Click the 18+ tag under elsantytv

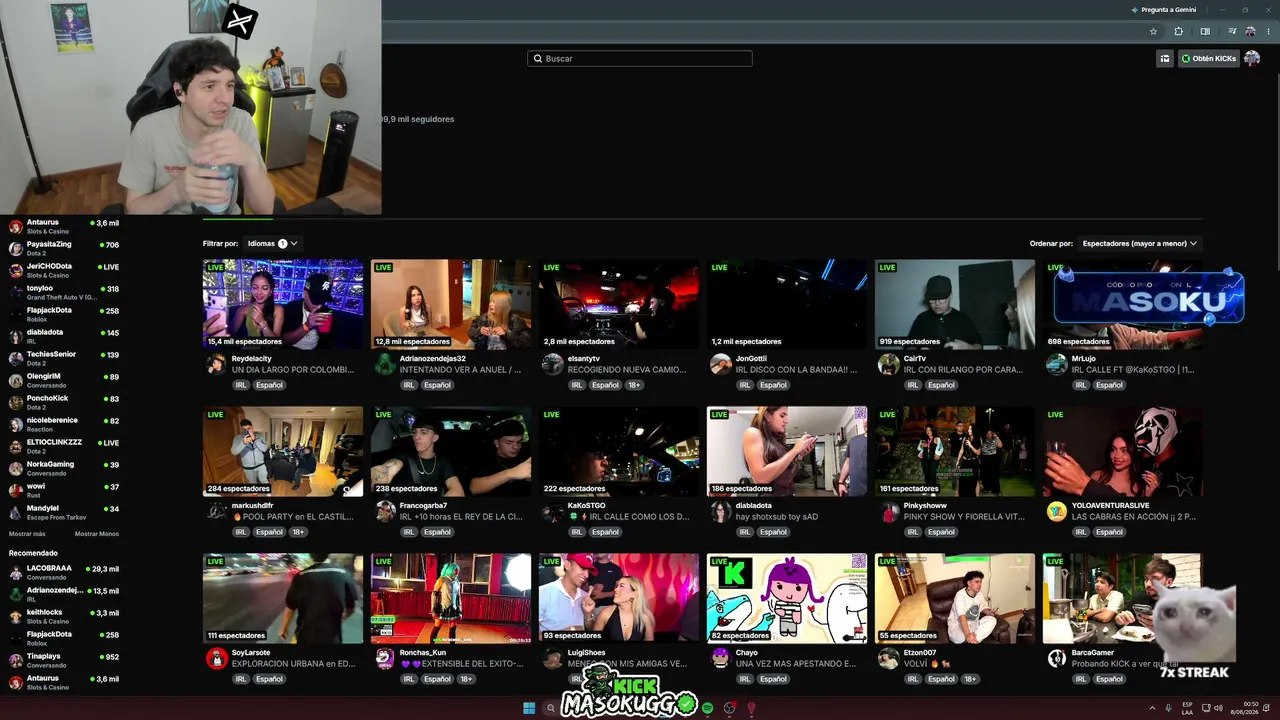pyautogui.click(x=634, y=385)
